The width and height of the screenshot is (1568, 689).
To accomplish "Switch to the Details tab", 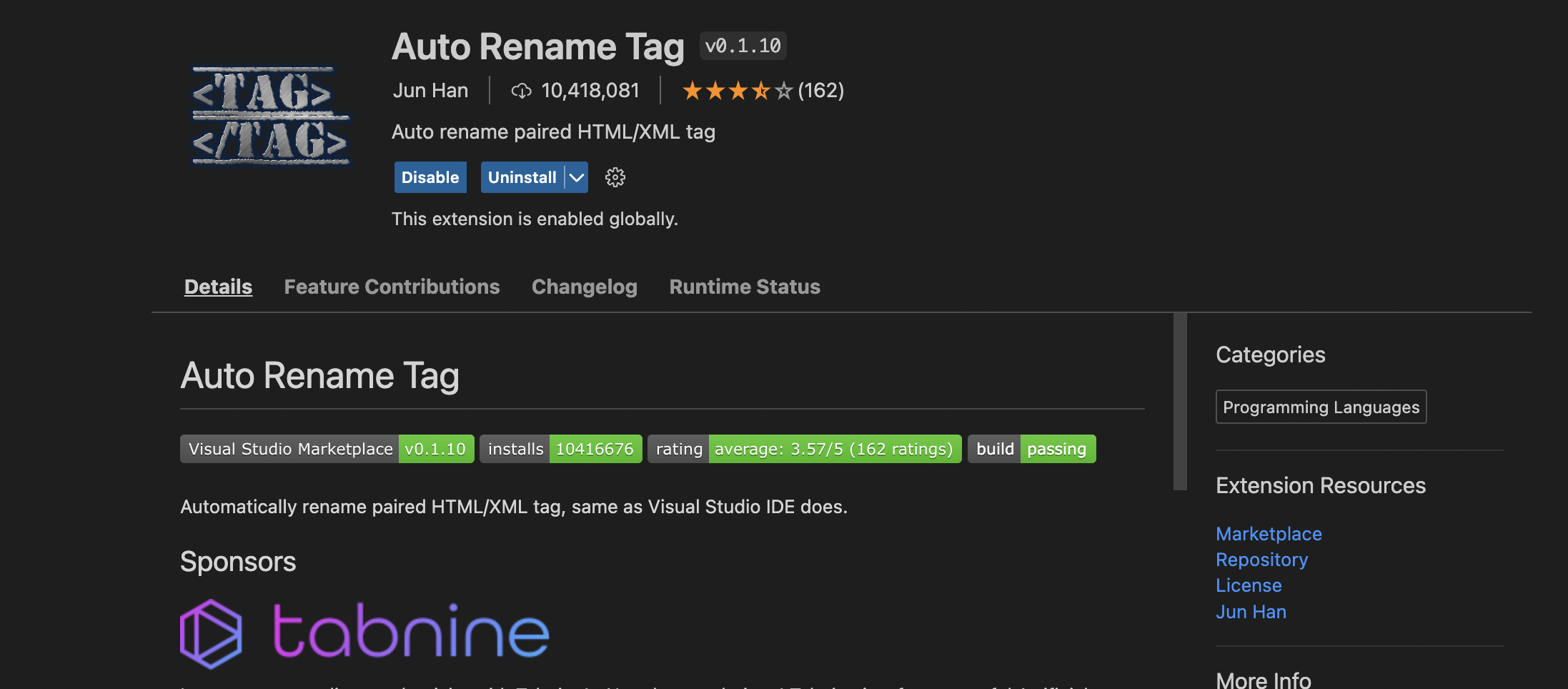I will pyautogui.click(x=218, y=287).
